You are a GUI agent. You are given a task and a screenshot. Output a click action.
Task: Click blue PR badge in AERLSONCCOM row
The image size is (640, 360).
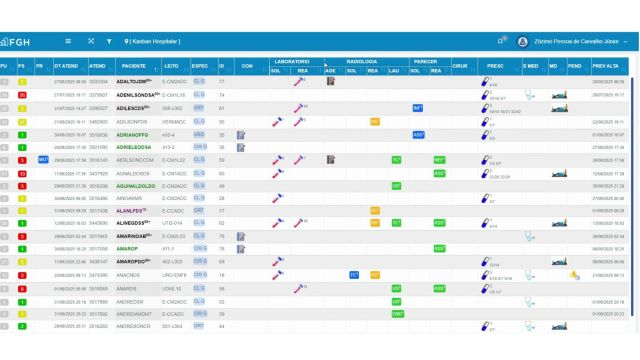tap(43, 160)
